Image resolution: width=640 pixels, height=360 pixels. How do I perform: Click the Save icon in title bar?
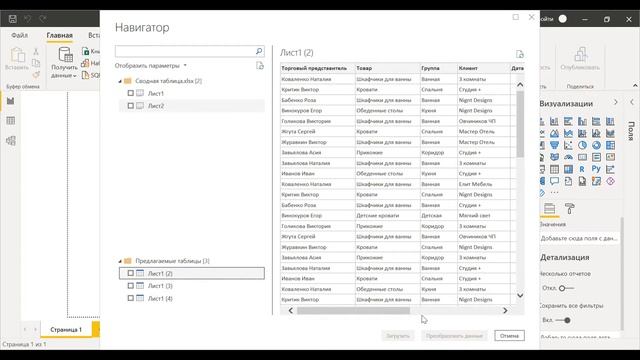13,19
